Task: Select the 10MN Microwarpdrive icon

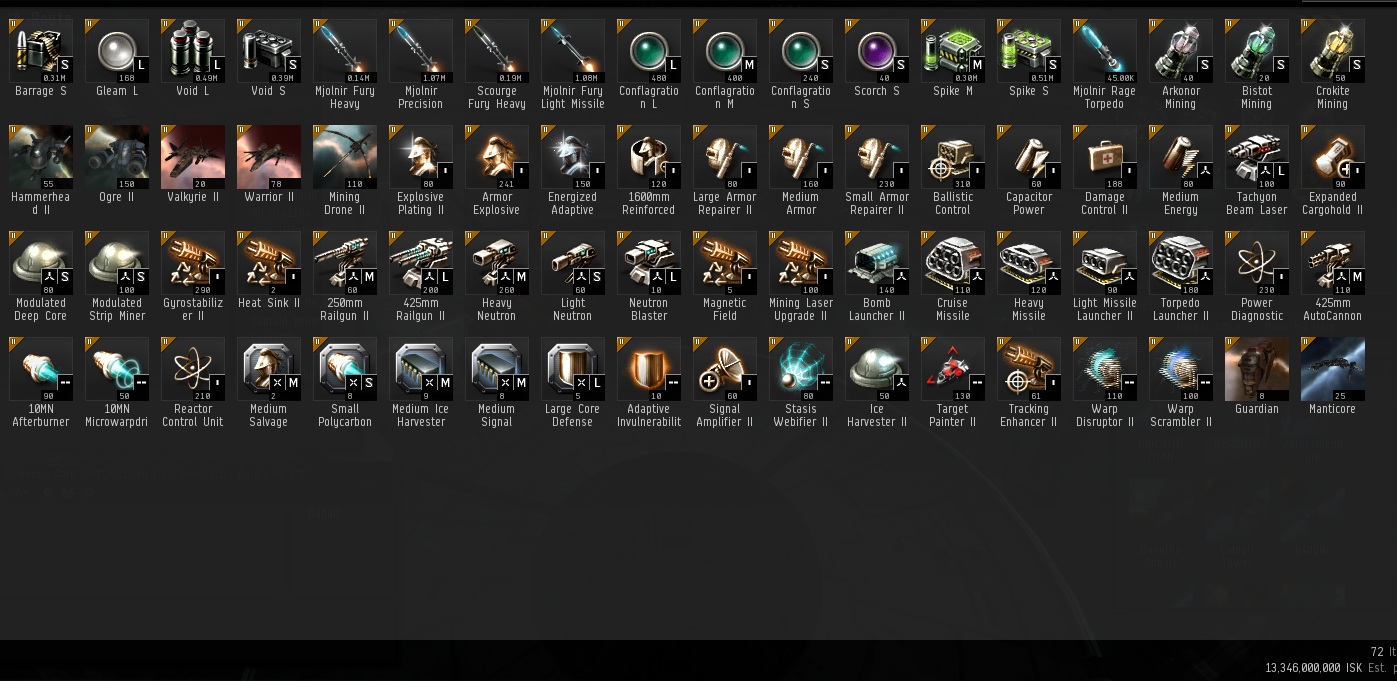Action: coord(117,369)
